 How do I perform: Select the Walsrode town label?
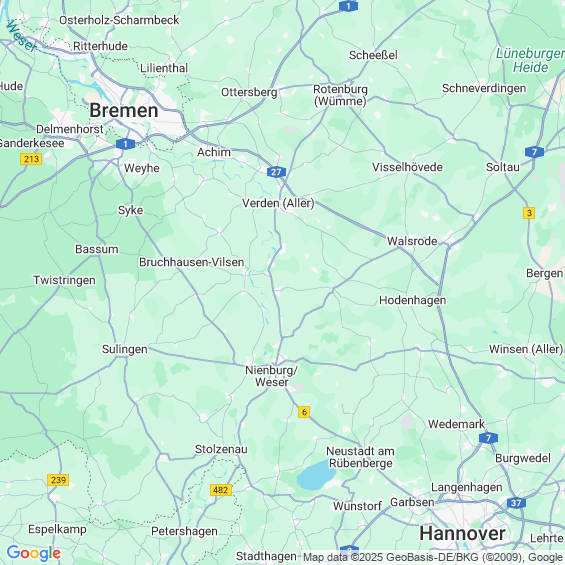[x=412, y=241]
